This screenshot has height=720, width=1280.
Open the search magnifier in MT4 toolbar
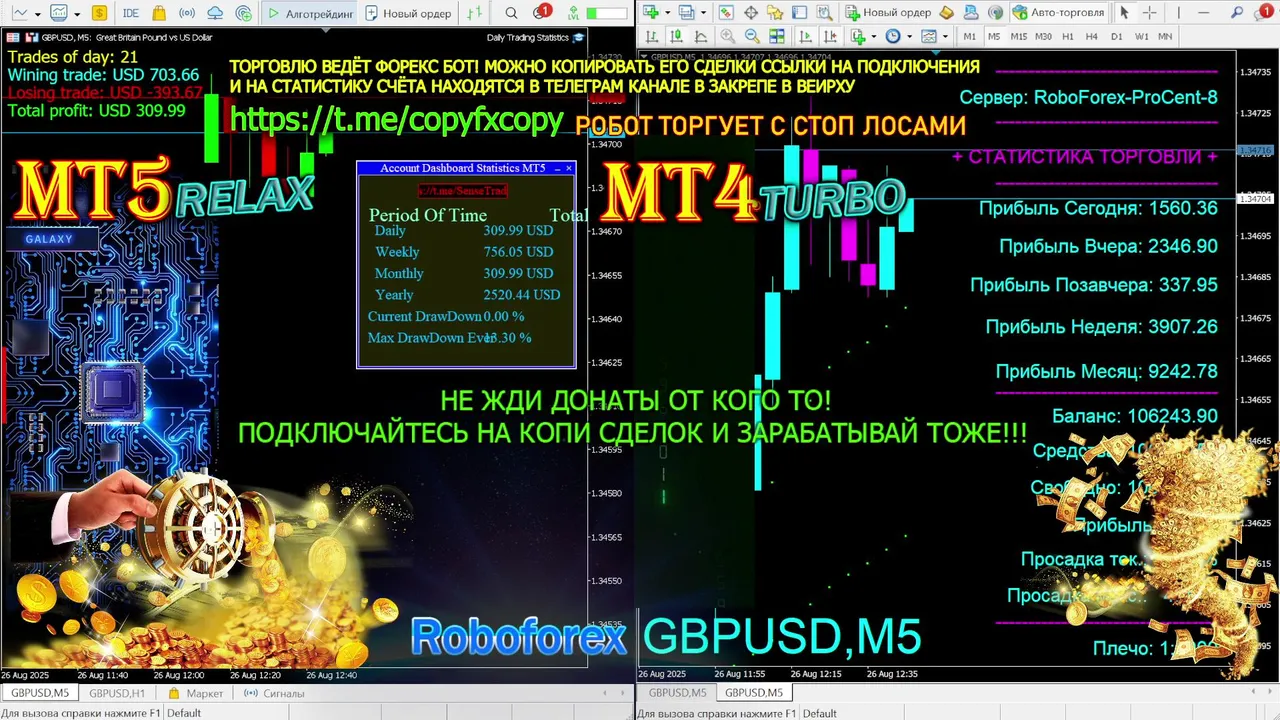pyautogui.click(x=1237, y=12)
